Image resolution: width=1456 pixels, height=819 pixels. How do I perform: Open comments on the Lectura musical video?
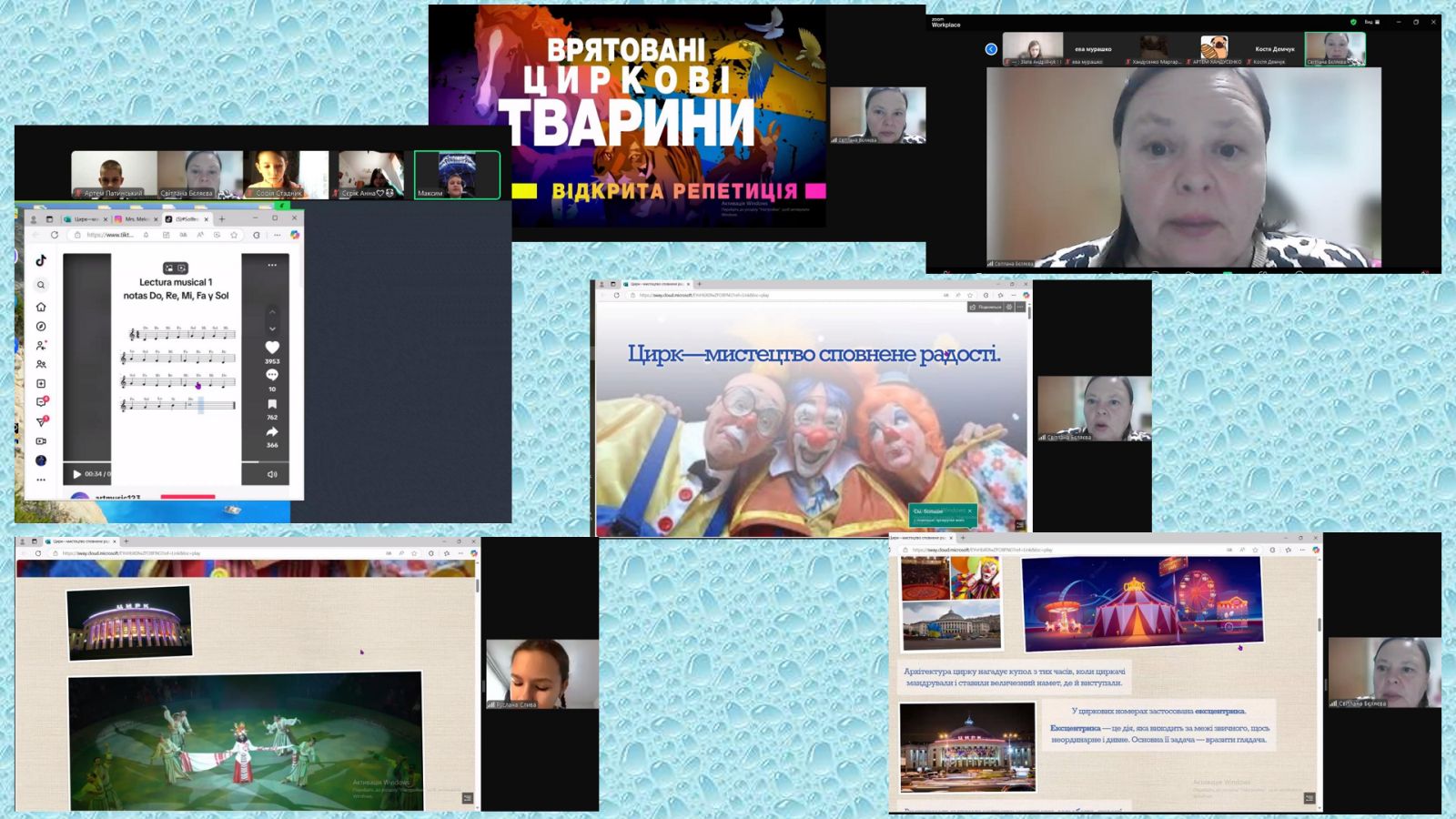click(272, 375)
